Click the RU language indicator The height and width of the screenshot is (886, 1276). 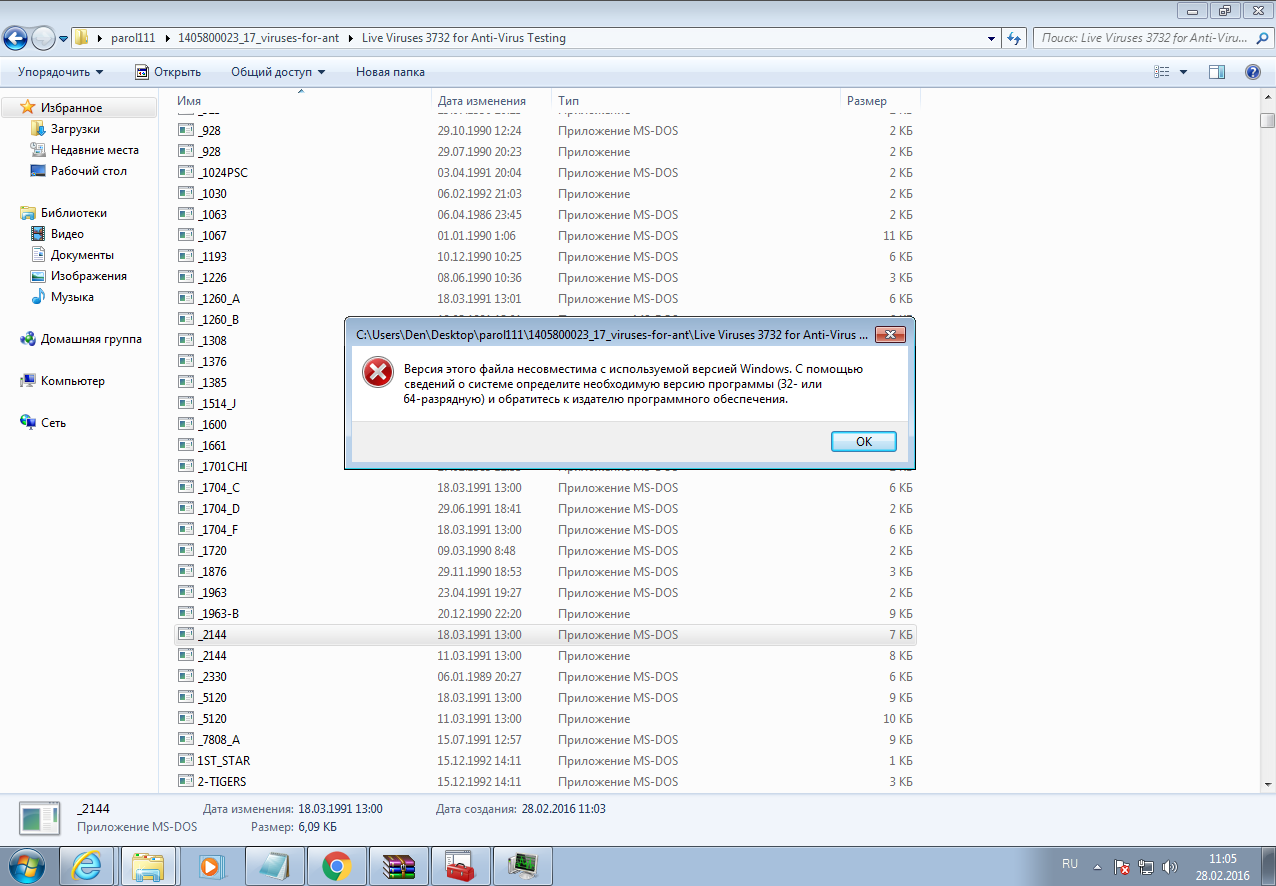point(1070,862)
